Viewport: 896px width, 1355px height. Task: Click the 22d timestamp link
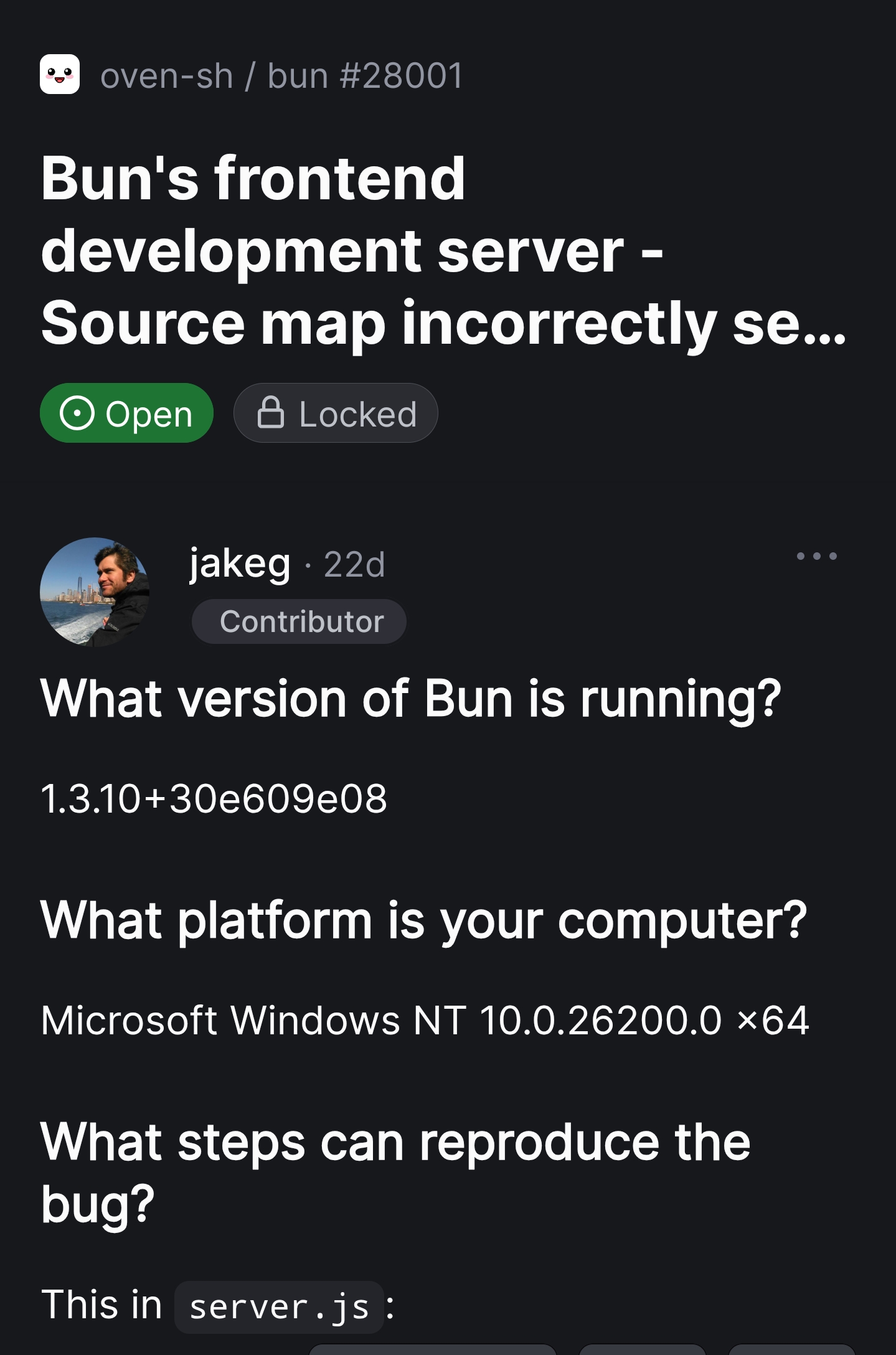tap(355, 565)
